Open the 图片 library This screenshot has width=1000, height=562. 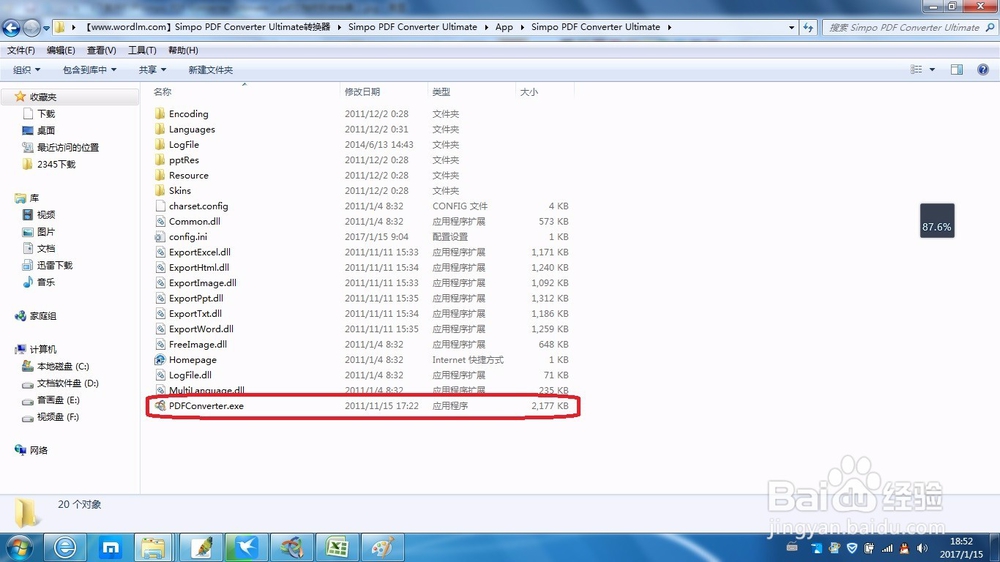click(x=46, y=232)
